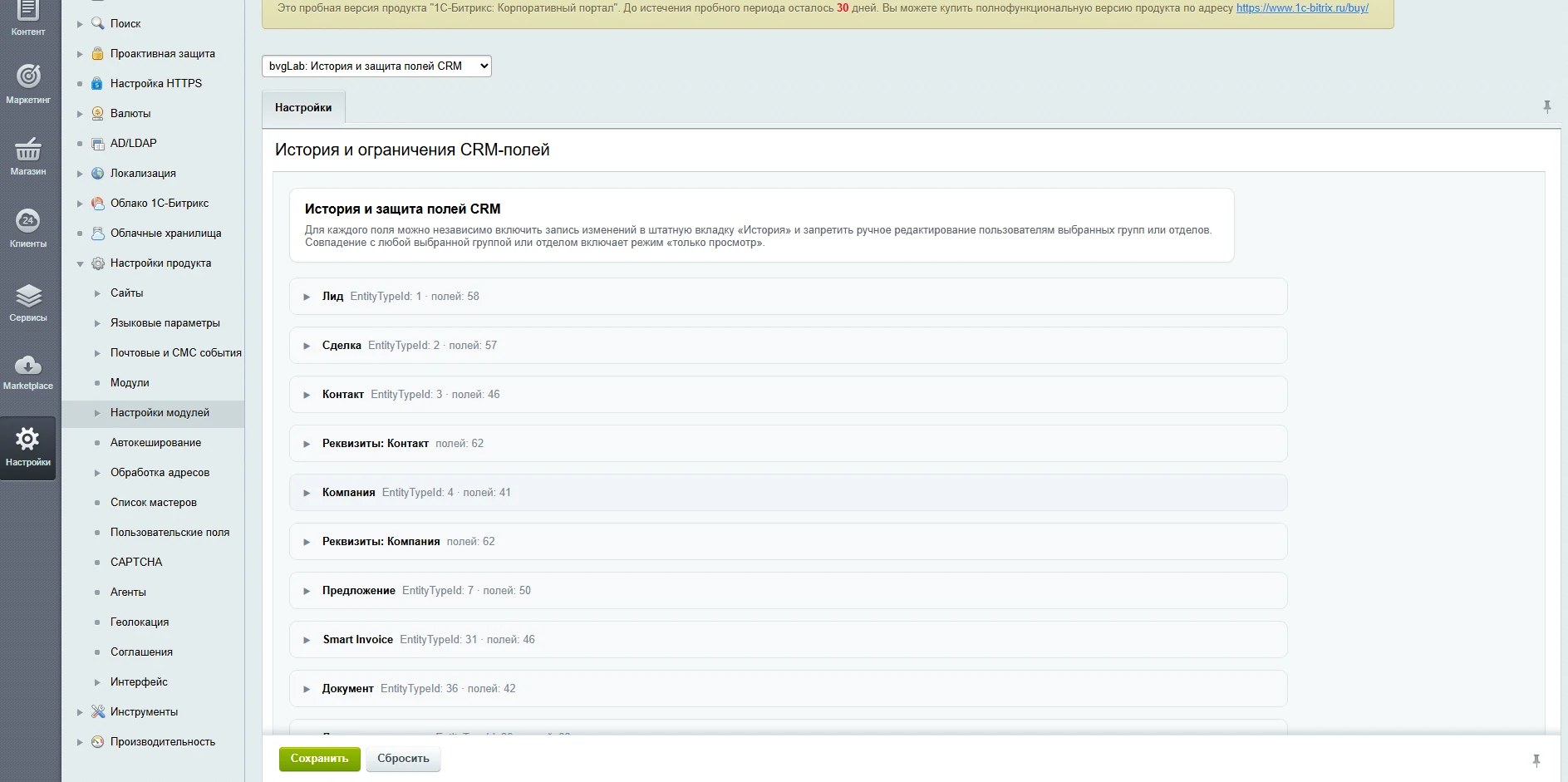Collapse the Настройки продукта tree node
Image resolution: width=1568 pixels, height=782 pixels.
[80, 263]
